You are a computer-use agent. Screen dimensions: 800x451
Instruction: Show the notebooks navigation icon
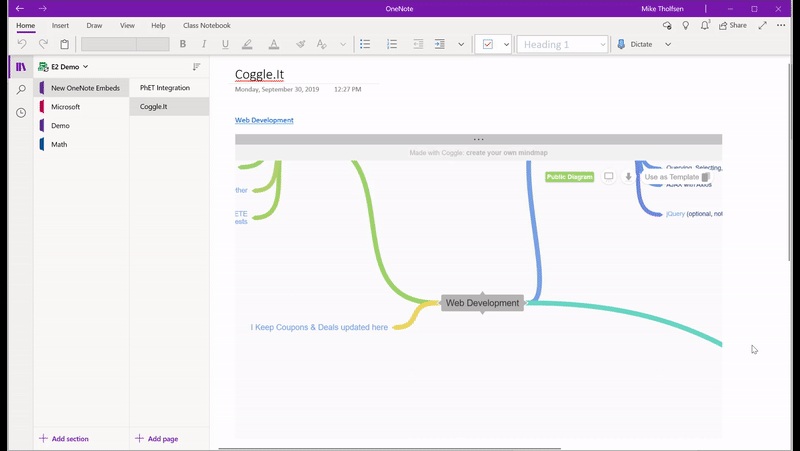click(x=21, y=67)
